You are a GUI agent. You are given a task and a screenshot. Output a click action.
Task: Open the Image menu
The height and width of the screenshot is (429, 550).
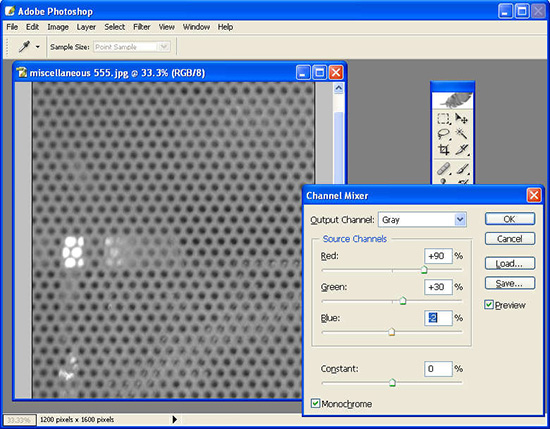[x=58, y=27]
